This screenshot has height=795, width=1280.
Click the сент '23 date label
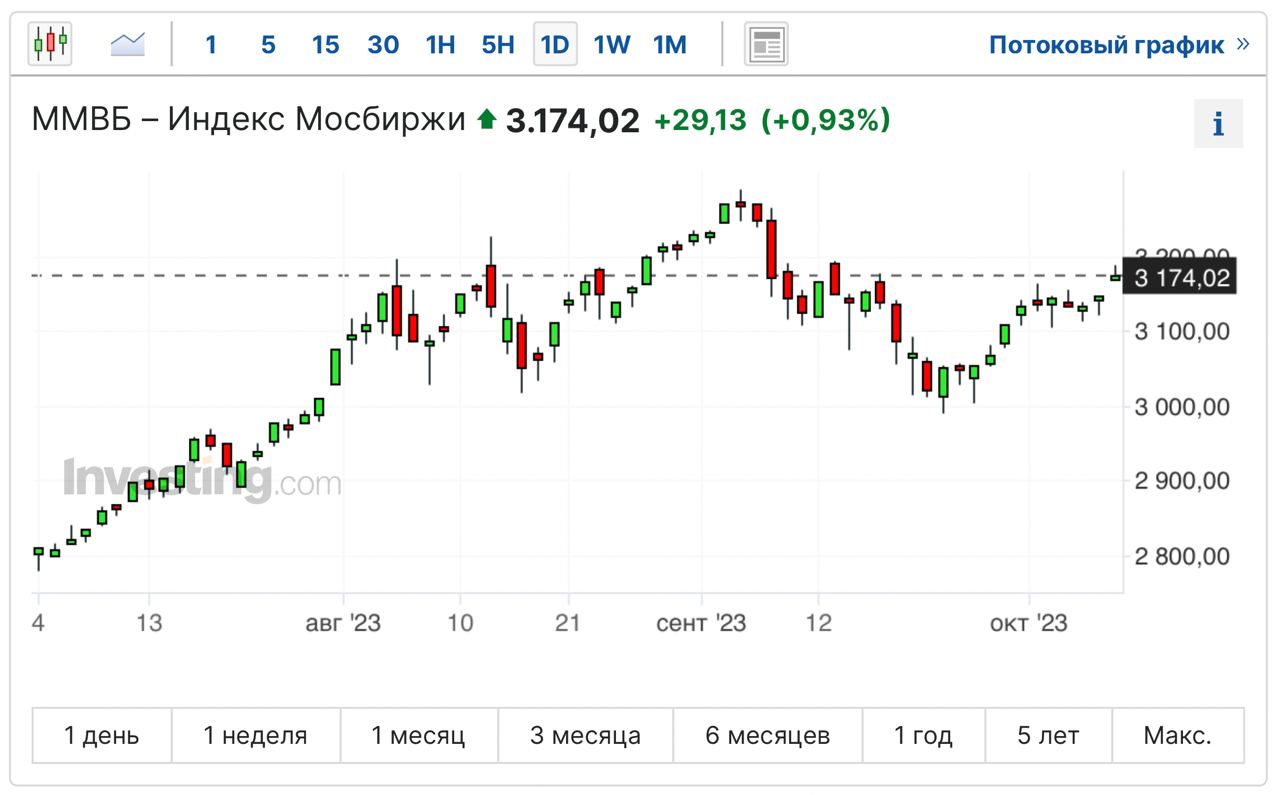701,623
